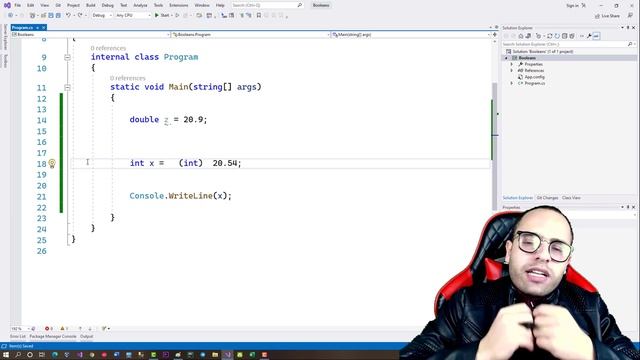
Task: Toggle the Show All Files icon
Action: 572,36
